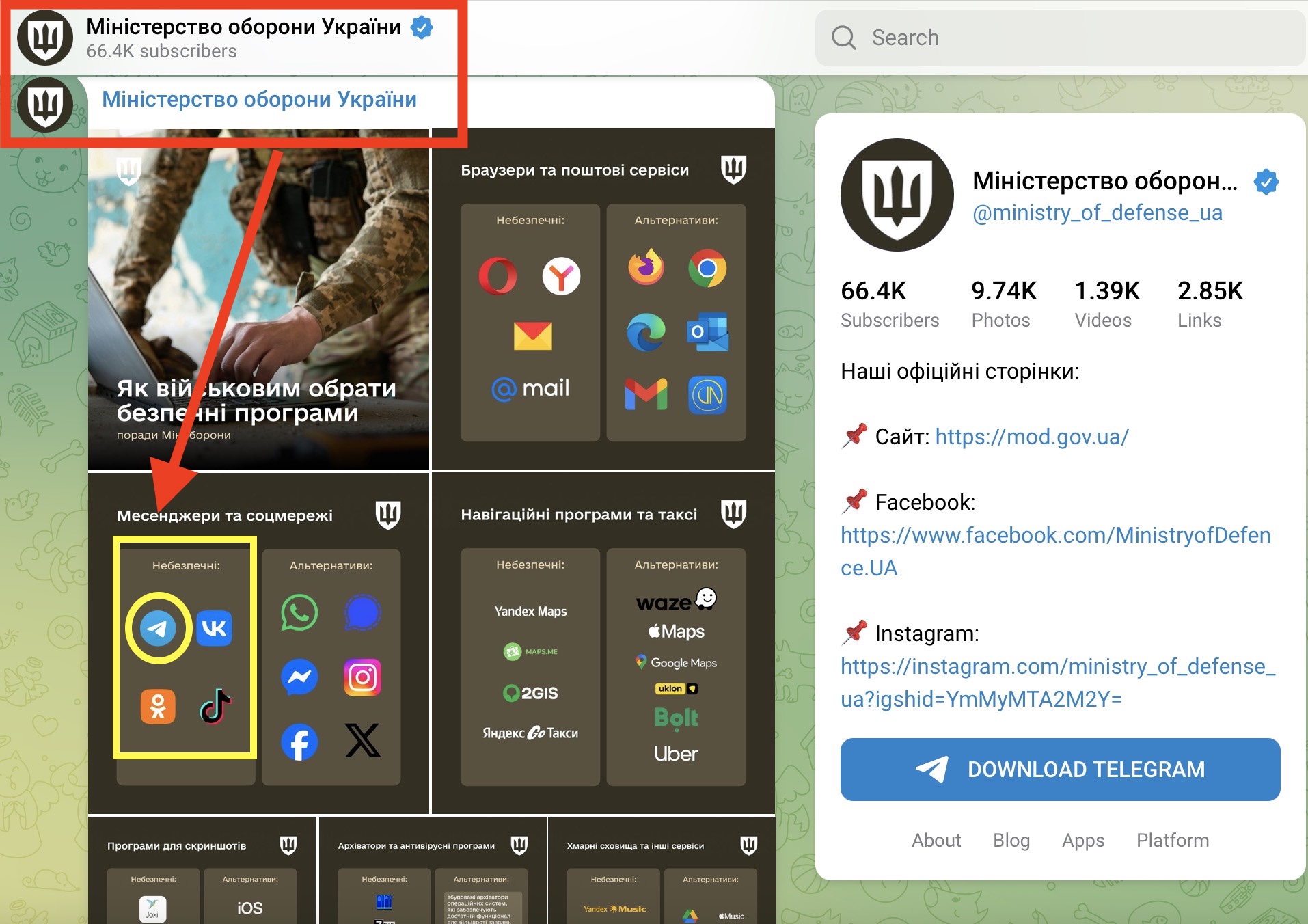
Task: Click the Gmail icon
Action: pos(646,394)
